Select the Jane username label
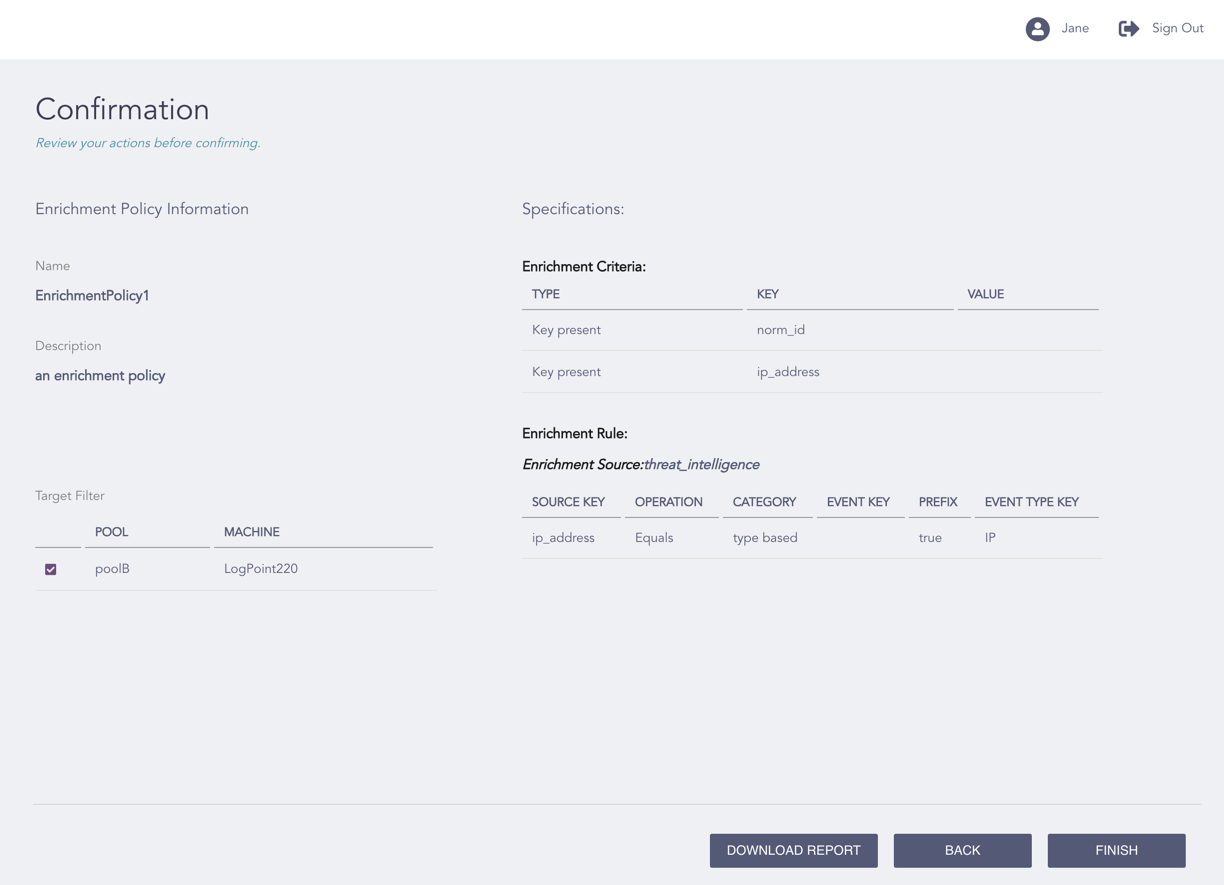1224x885 pixels. click(1075, 29)
